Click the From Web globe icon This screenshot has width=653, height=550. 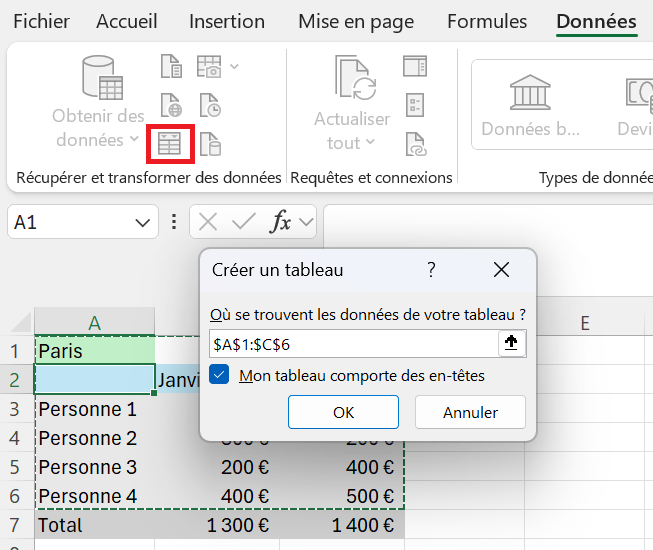pos(172,105)
